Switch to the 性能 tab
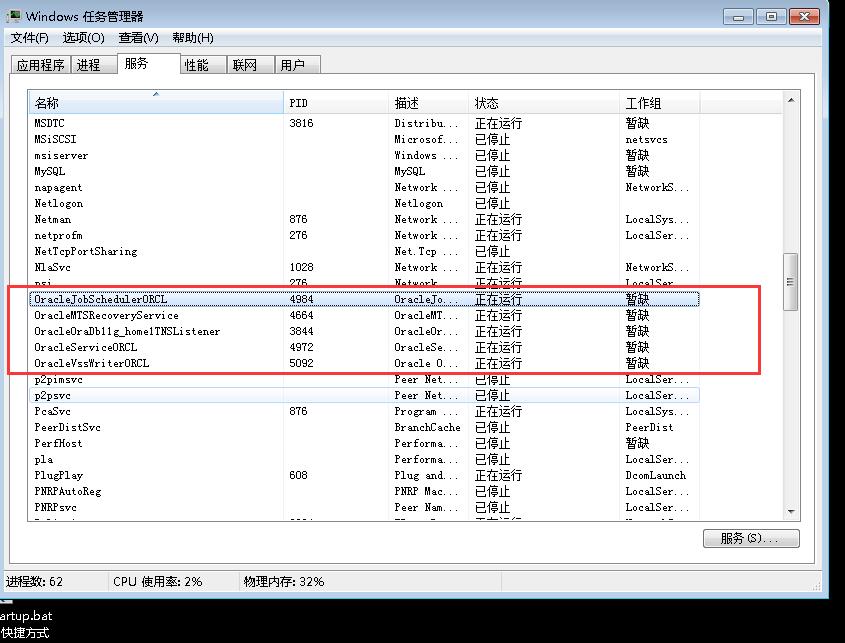The image size is (845, 643). [203, 65]
